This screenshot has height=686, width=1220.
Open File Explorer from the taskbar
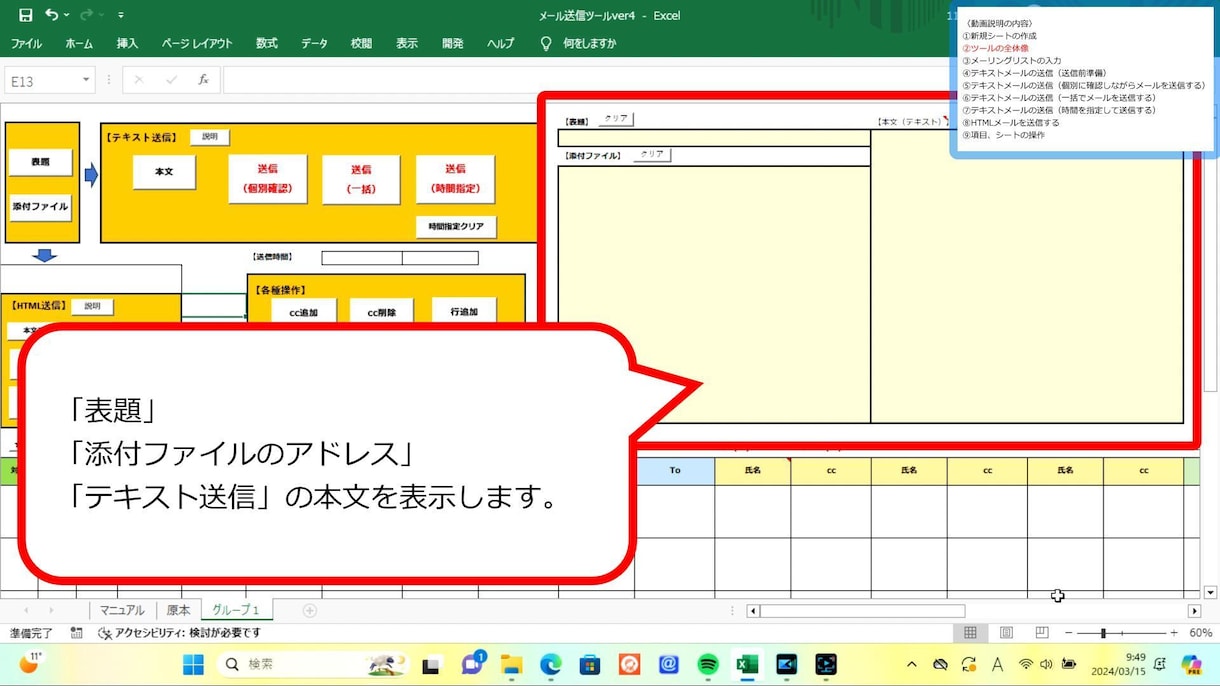(x=511, y=664)
